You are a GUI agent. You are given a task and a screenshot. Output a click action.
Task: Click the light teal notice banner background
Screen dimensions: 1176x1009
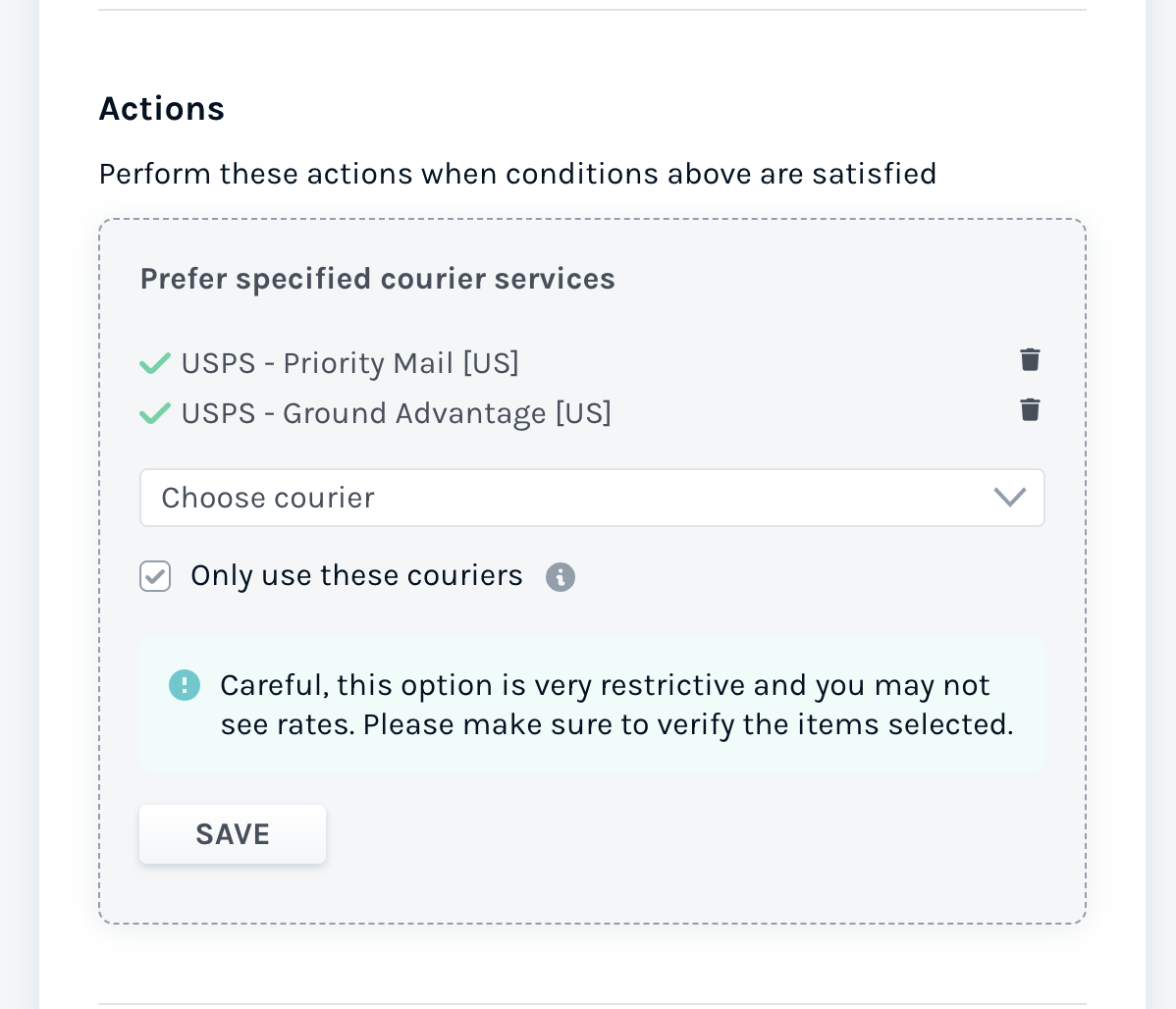click(x=592, y=756)
